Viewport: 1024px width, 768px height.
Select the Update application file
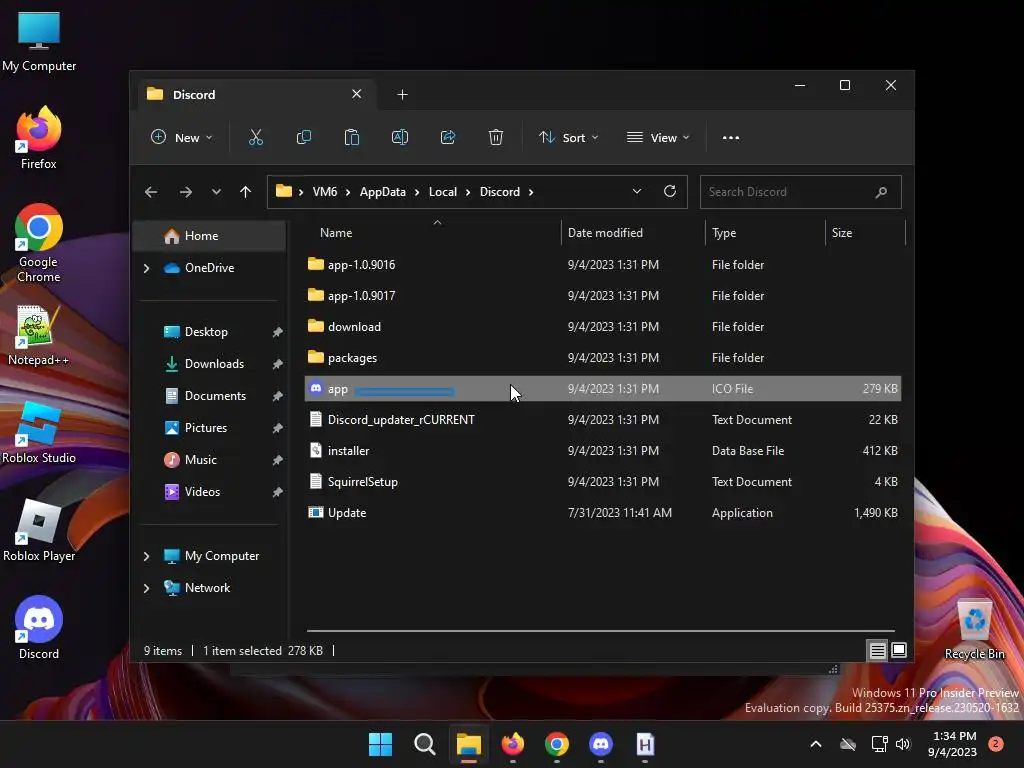tap(603, 513)
